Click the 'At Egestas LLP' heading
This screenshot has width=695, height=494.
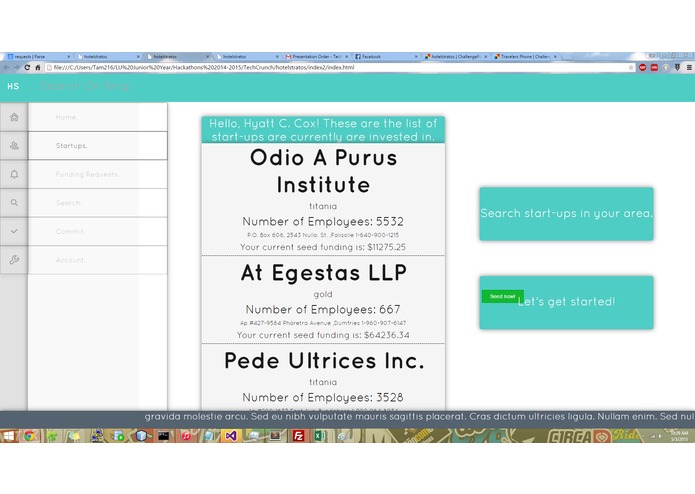324,272
